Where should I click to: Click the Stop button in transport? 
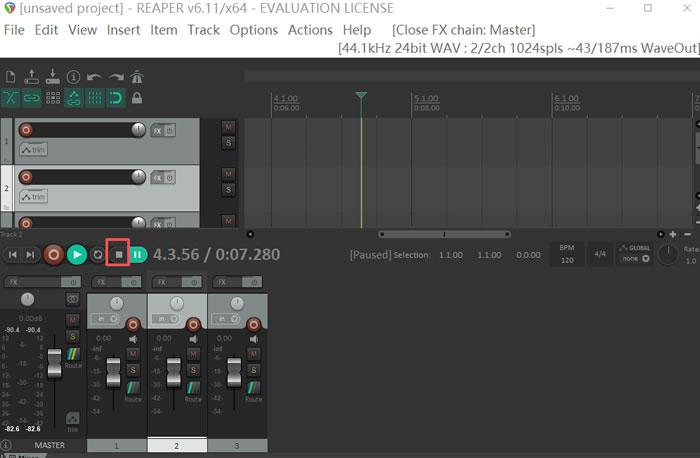pyautogui.click(x=118, y=255)
